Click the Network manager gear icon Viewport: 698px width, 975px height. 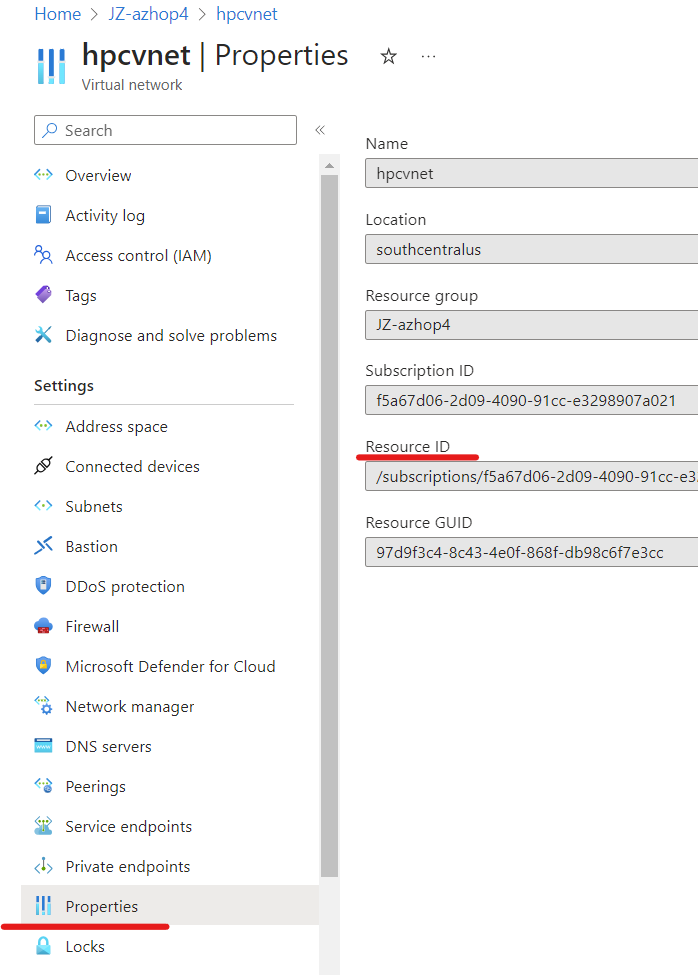[x=43, y=705]
